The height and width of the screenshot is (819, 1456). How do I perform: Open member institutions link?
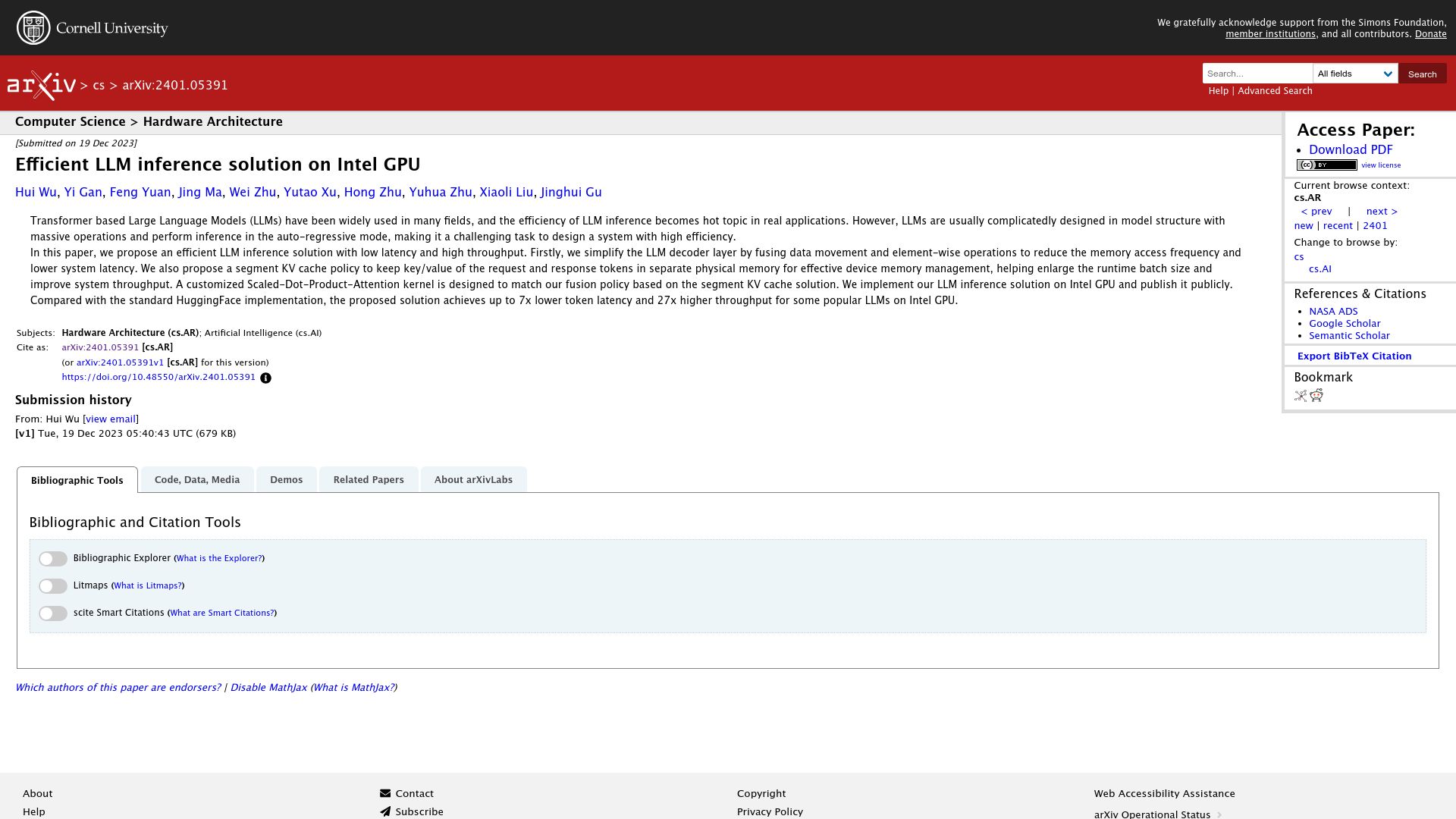[x=1270, y=34]
